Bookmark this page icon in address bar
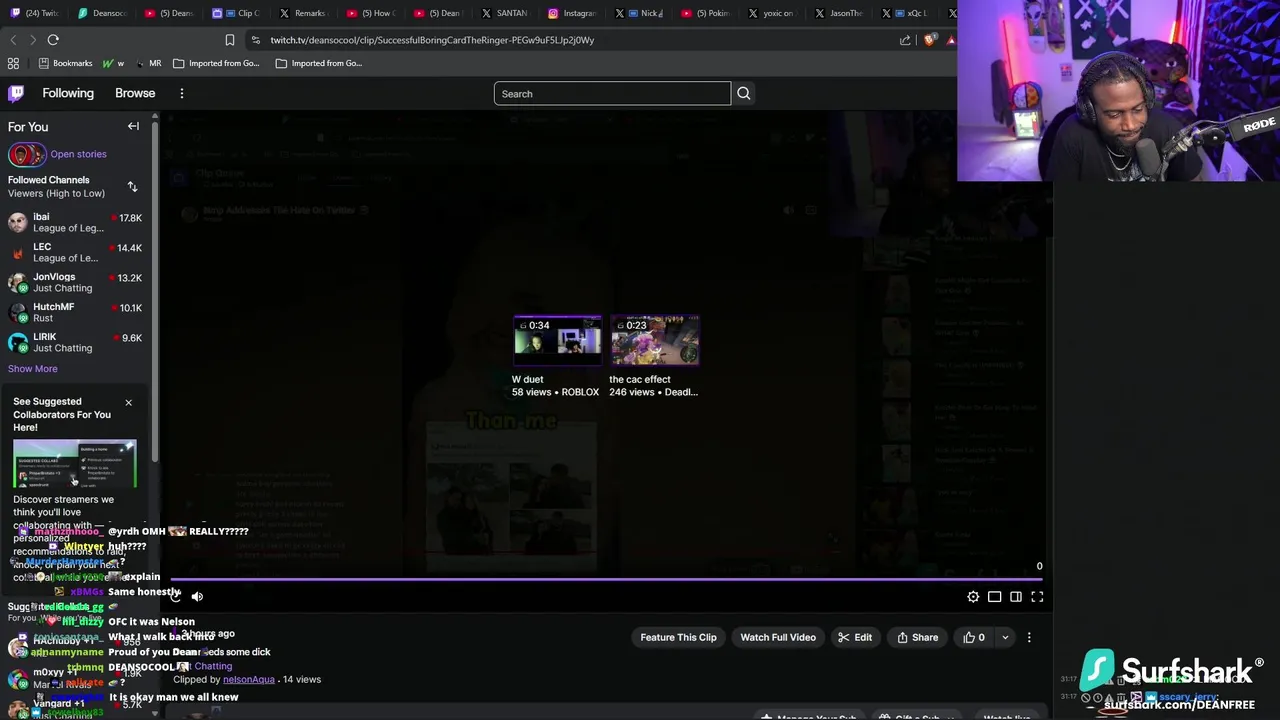Viewport: 1280px width, 720px height. tap(230, 40)
